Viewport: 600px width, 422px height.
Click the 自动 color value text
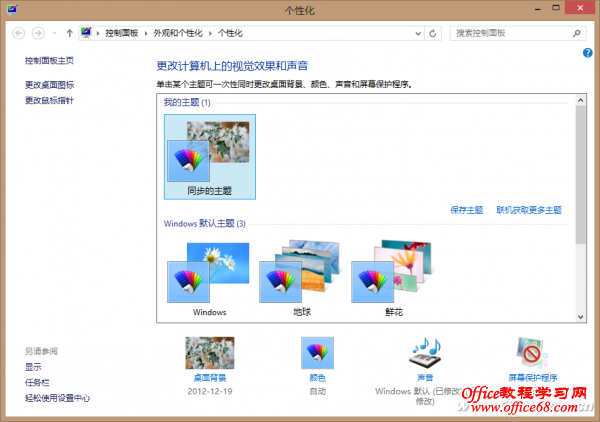pos(317,391)
